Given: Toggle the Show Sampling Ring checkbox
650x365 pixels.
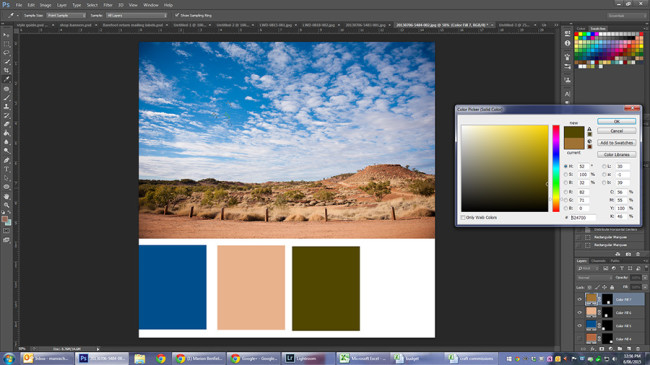Looking at the screenshot, I should pyautogui.click(x=177, y=15).
